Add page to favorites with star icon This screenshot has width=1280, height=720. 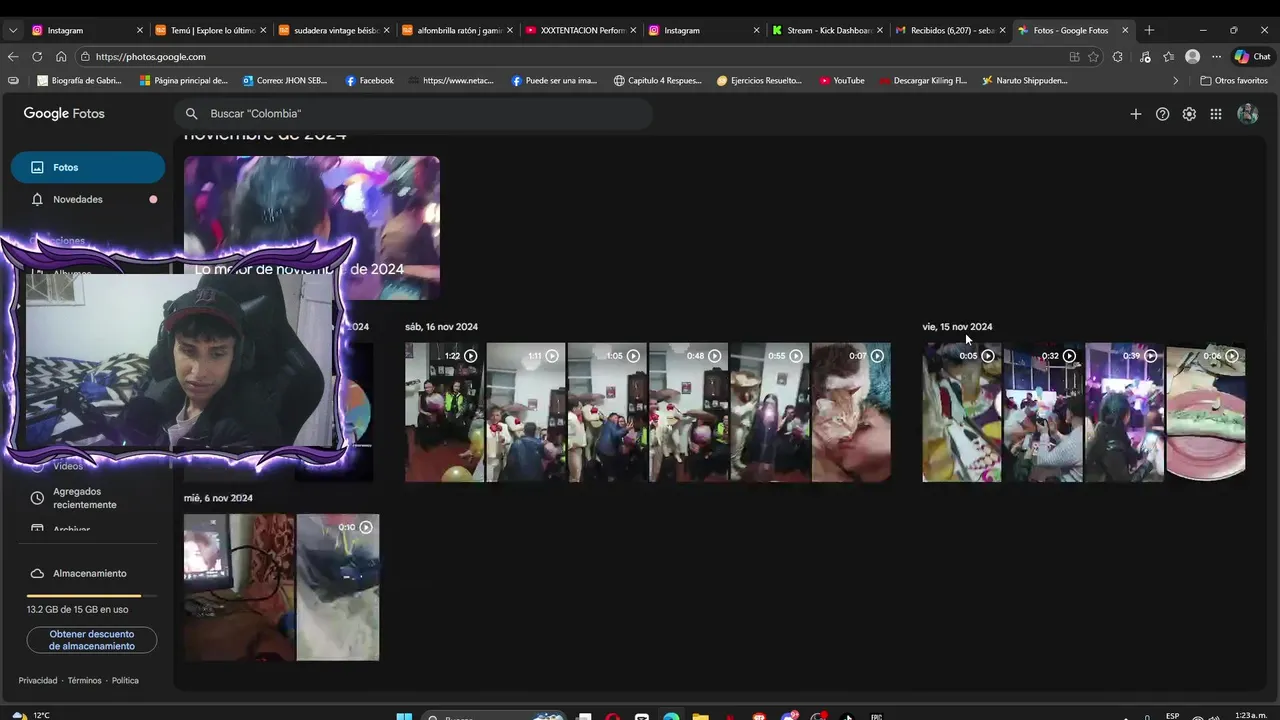tap(1093, 57)
